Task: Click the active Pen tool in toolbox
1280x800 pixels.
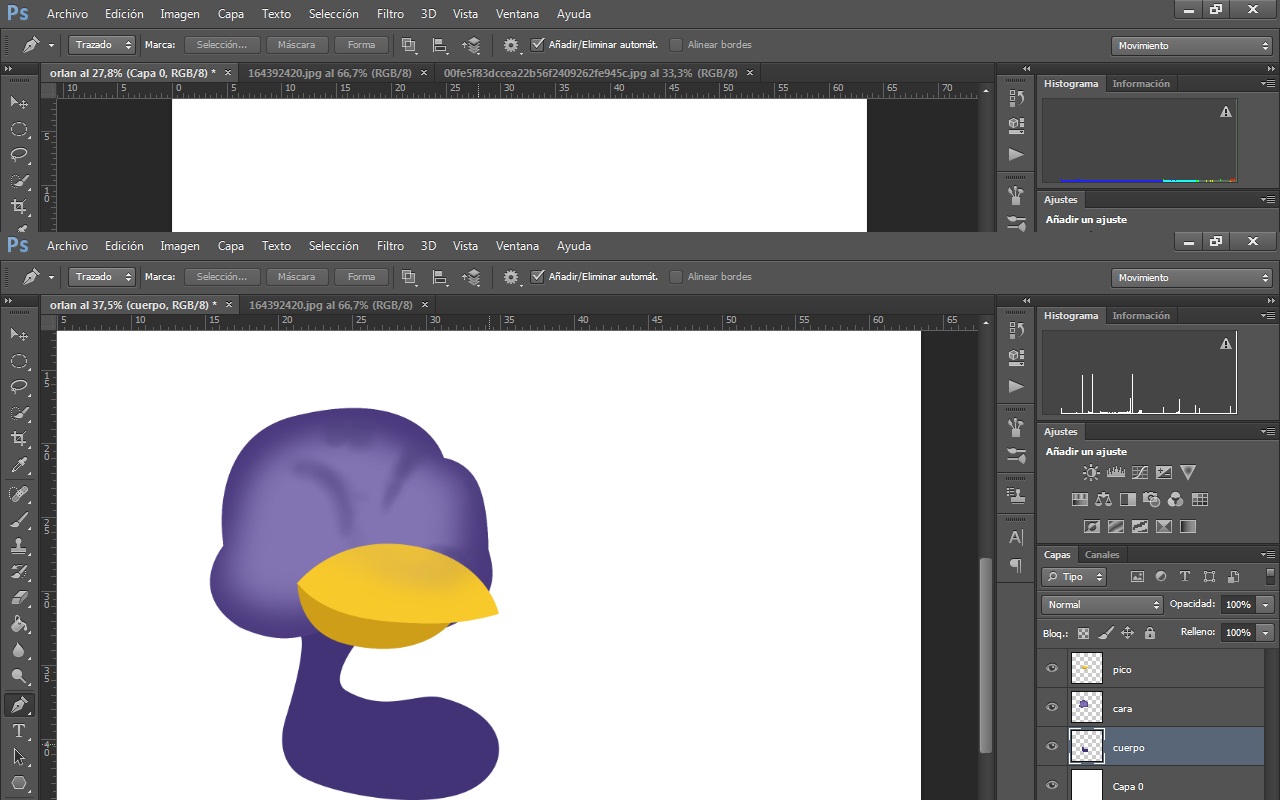Action: click(18, 705)
